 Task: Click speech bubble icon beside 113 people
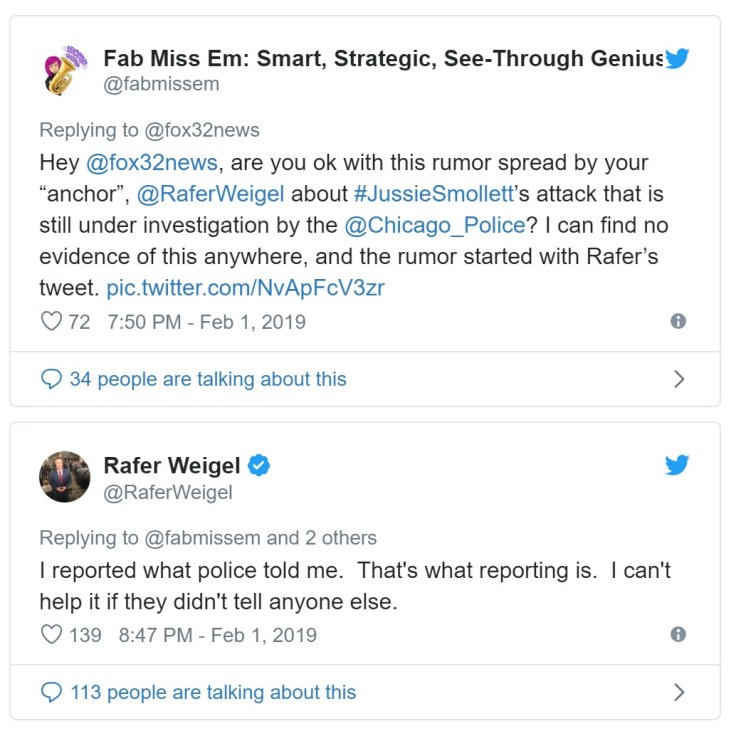click(x=51, y=693)
